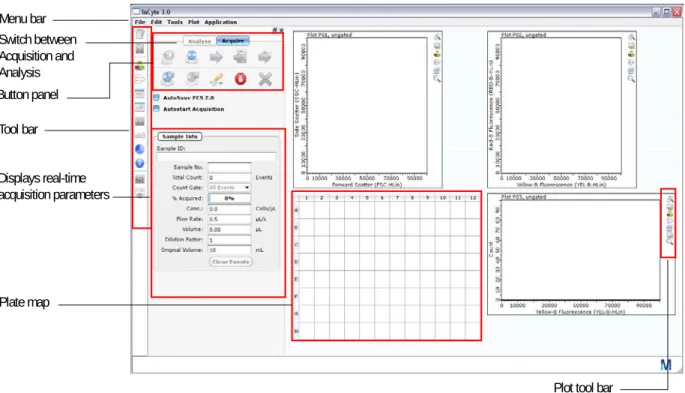Click the Volume field showing 0.00
685x393 pixels.
(x=229, y=229)
